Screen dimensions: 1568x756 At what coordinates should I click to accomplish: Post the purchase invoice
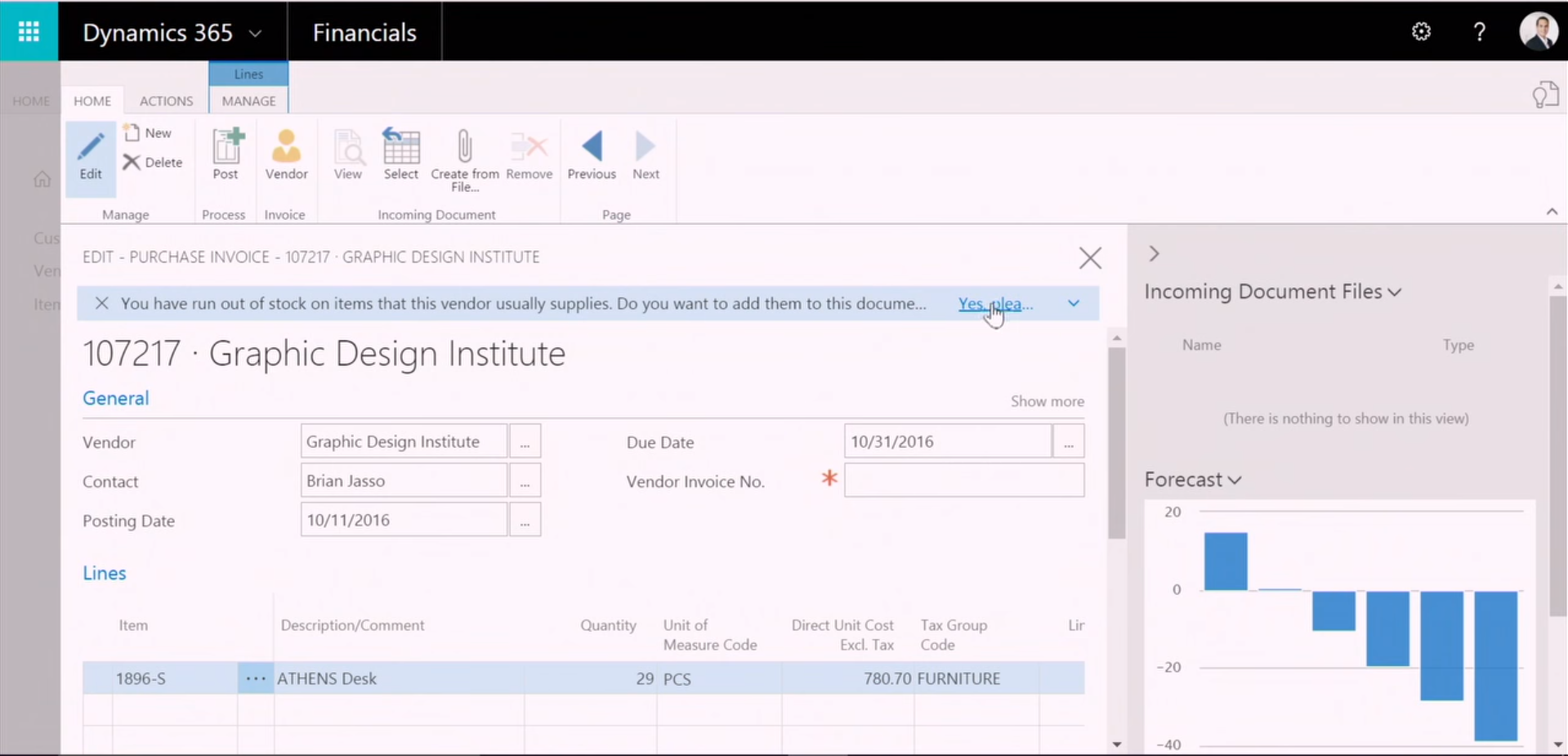(x=226, y=154)
